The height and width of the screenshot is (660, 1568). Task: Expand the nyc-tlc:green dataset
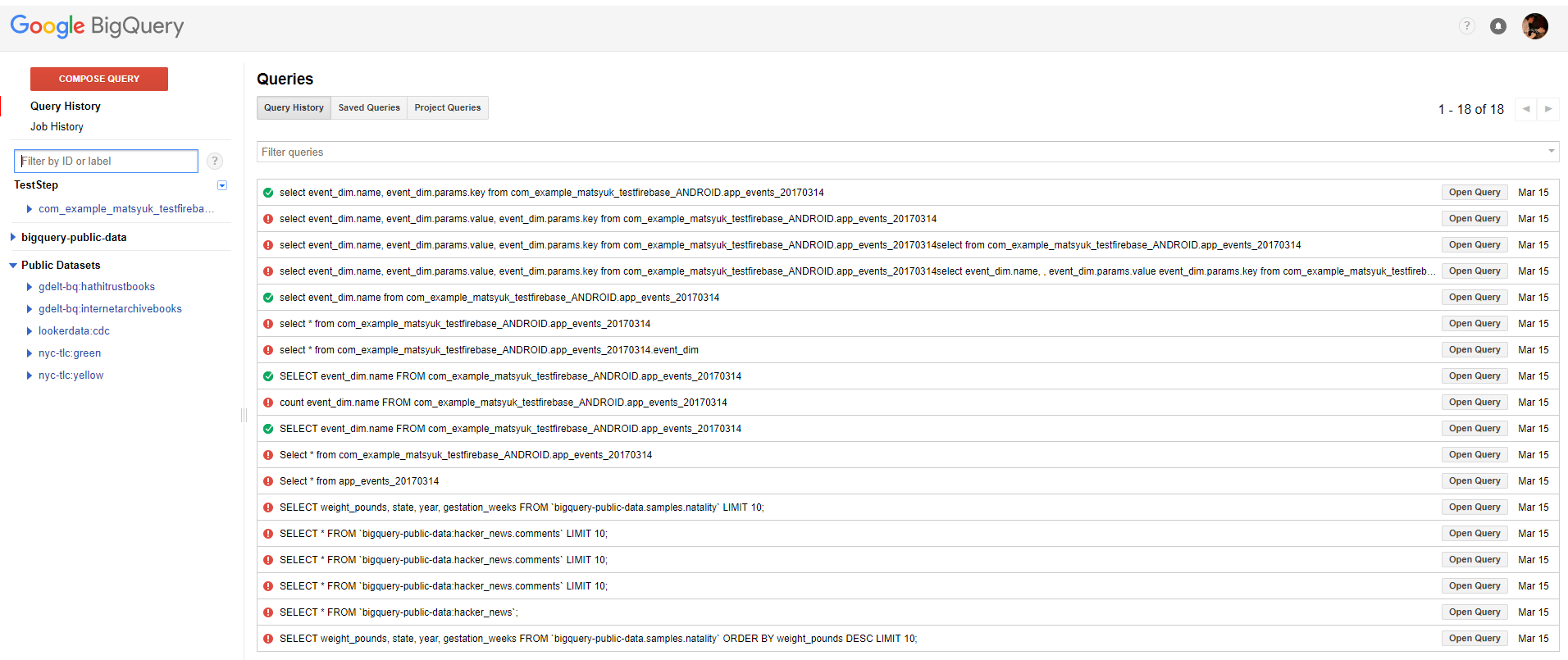(x=30, y=353)
